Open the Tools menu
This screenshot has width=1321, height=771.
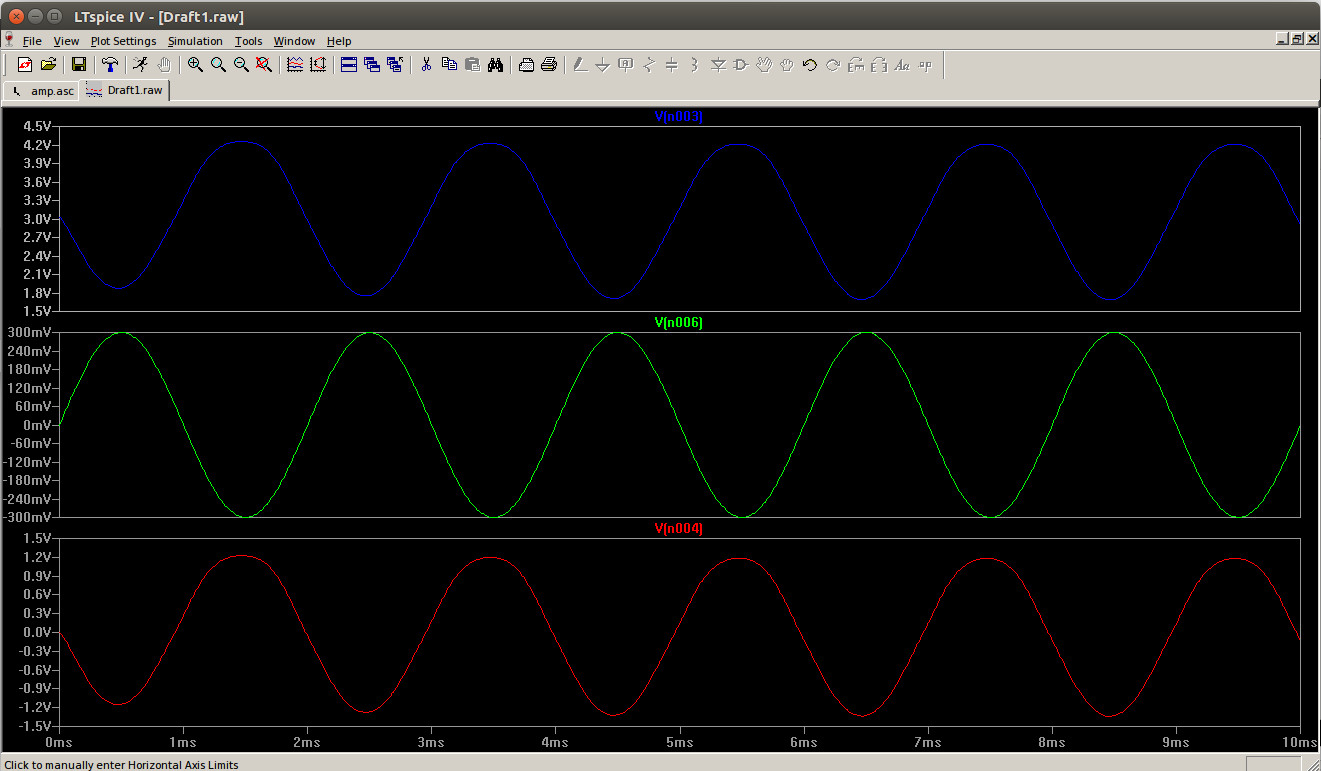click(248, 41)
